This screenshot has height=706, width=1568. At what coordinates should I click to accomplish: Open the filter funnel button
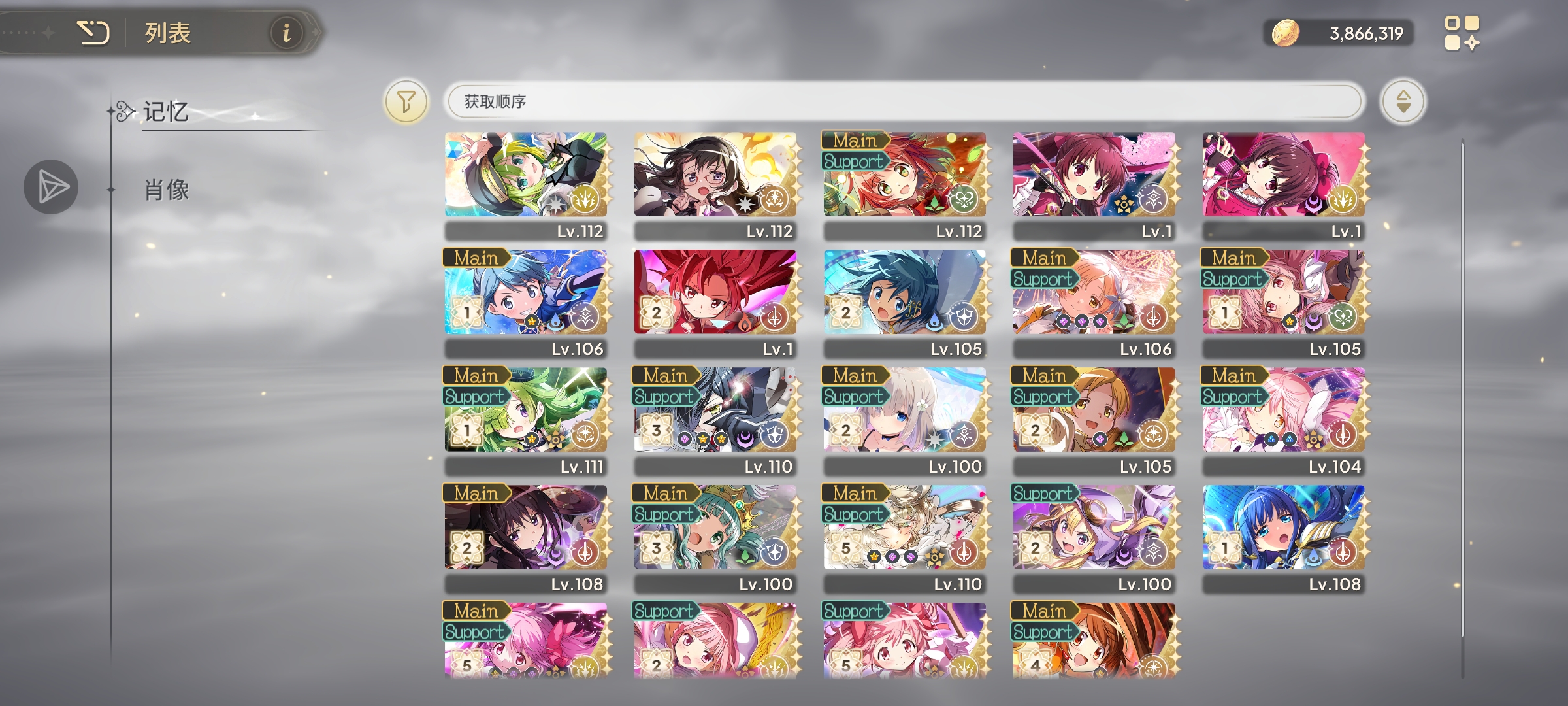tap(406, 101)
